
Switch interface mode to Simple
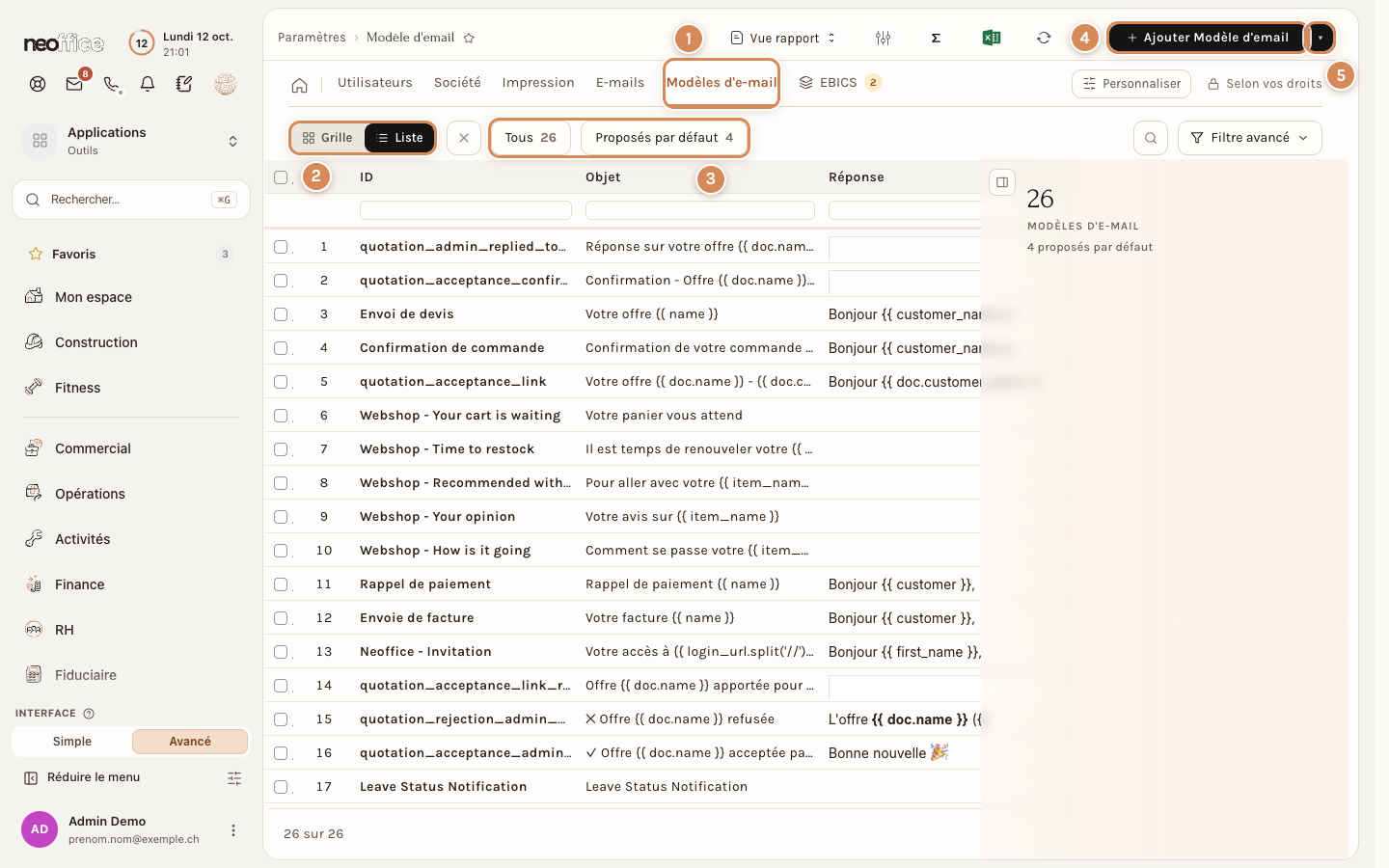(x=72, y=742)
